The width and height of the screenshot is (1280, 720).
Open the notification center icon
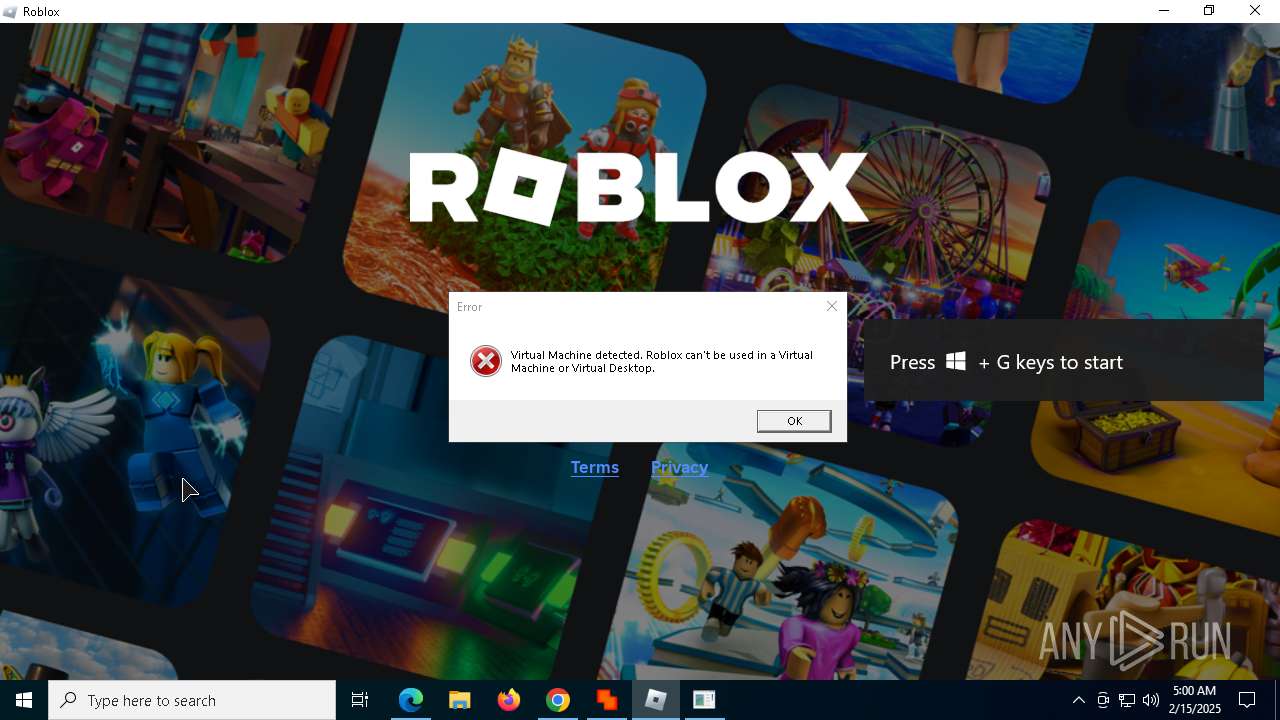(1248, 700)
